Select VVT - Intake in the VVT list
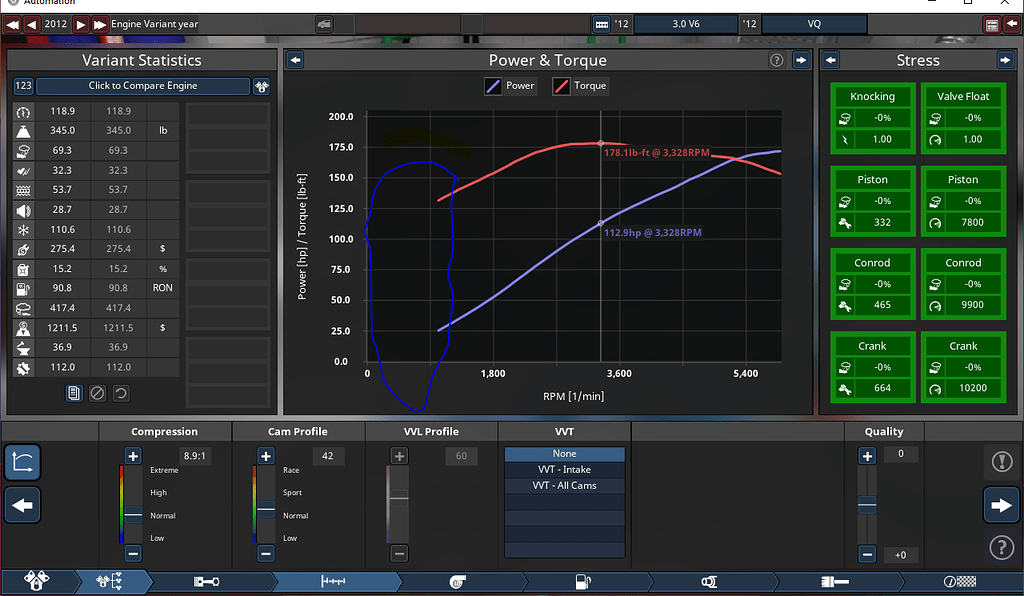 coord(564,469)
